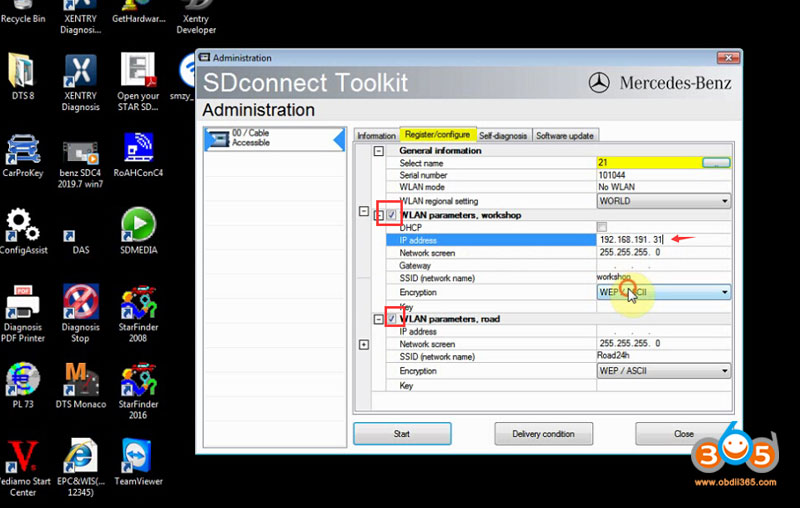Open ConfigAssist gears icon
The width and height of the screenshot is (800, 508).
tap(23, 231)
